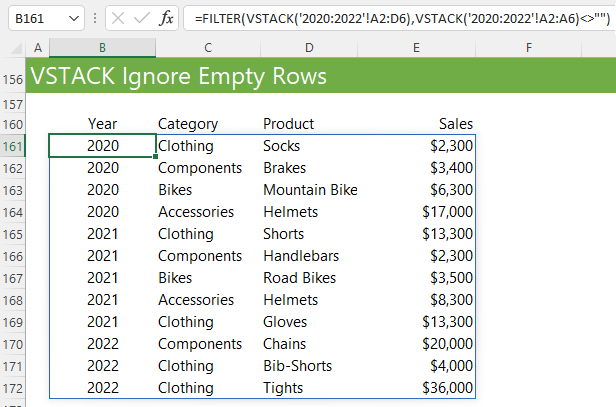Select column B header
The height and width of the screenshot is (407, 616).
102,48
